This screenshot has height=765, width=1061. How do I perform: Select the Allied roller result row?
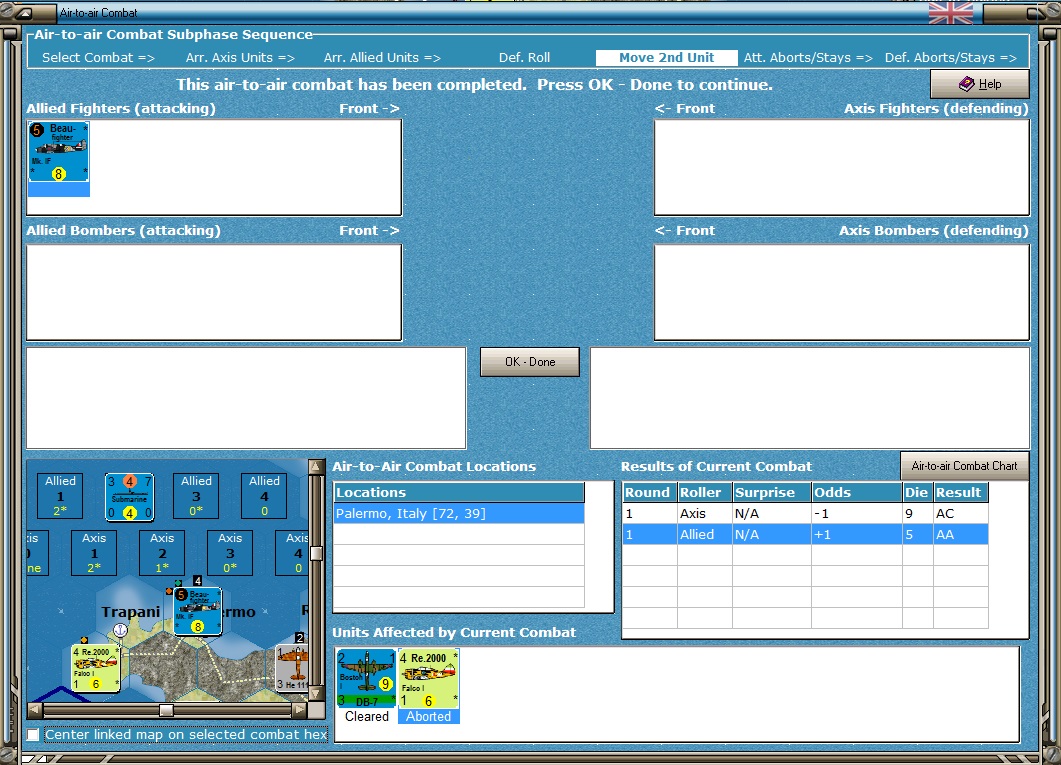click(805, 534)
